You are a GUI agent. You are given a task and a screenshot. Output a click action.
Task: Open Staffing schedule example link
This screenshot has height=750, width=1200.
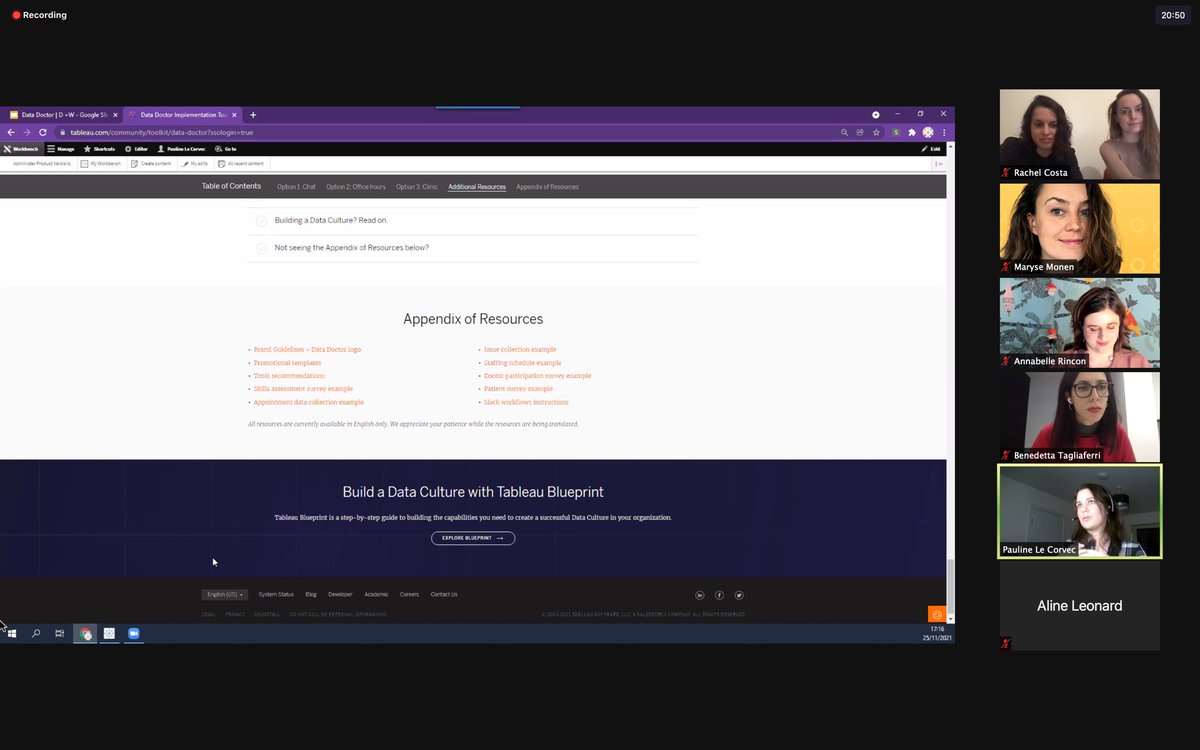tap(523, 363)
